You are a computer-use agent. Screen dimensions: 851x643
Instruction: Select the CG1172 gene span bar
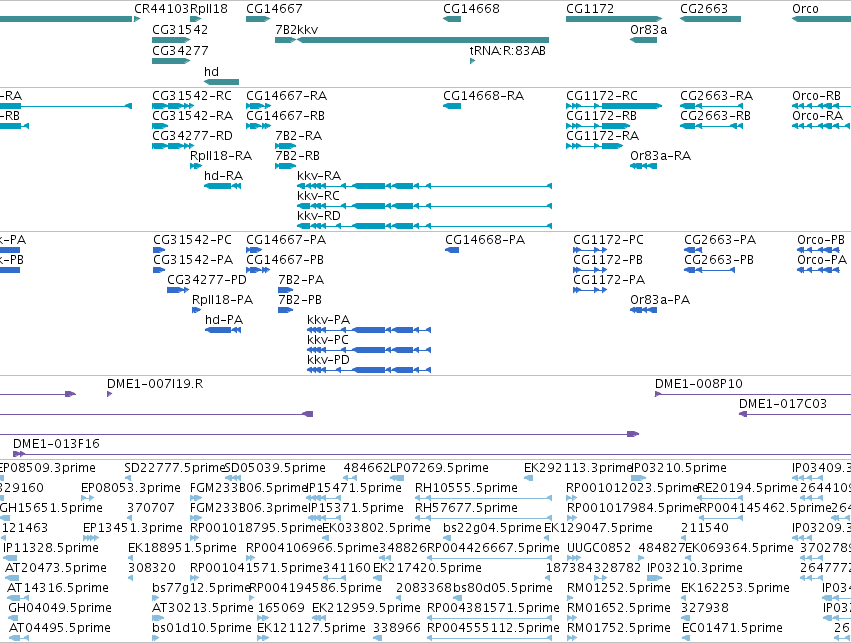[x=614, y=19]
